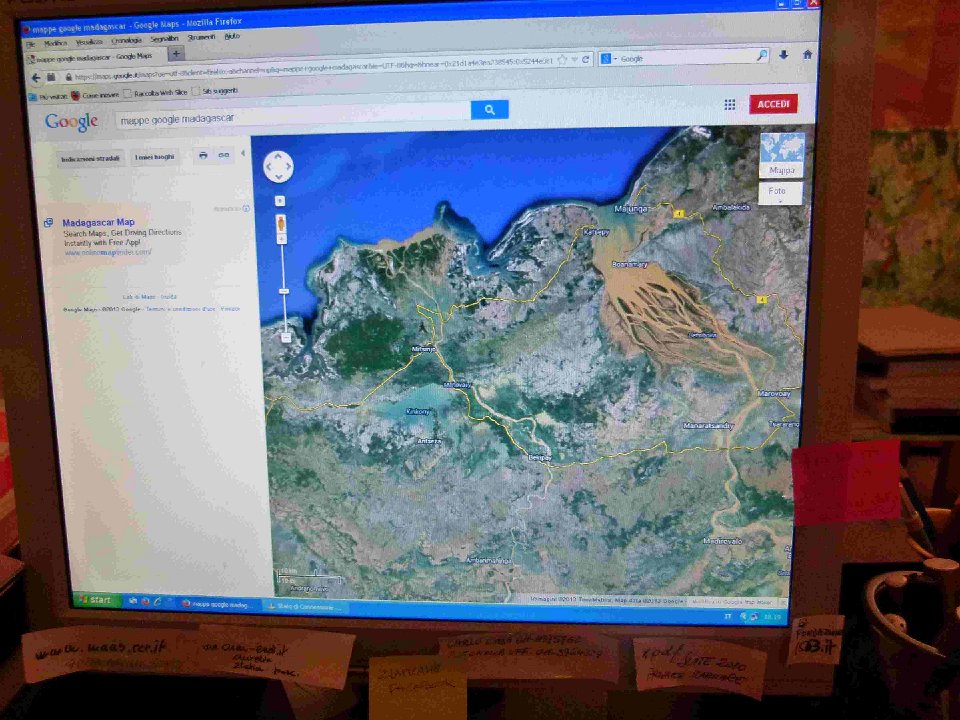Viewport: 960px width, 720px height.
Task: Open the Cronologia menu
Action: pyautogui.click(x=126, y=40)
